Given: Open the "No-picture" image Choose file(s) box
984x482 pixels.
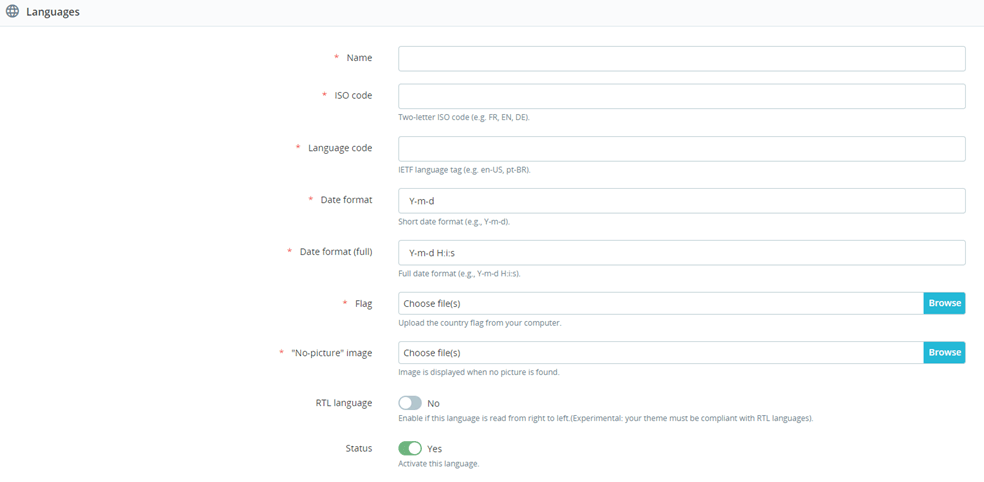Looking at the screenshot, I should [661, 352].
